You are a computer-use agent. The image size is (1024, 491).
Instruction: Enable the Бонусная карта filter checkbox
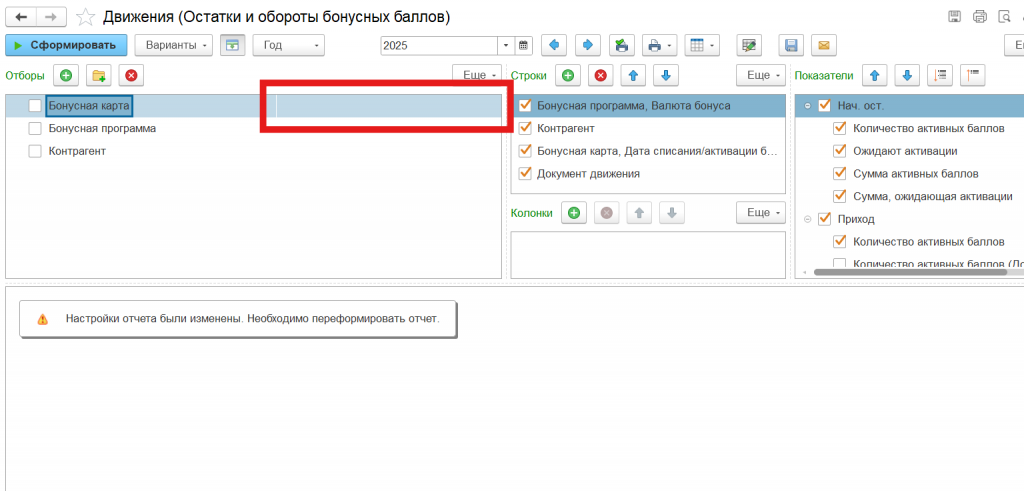click(x=35, y=105)
